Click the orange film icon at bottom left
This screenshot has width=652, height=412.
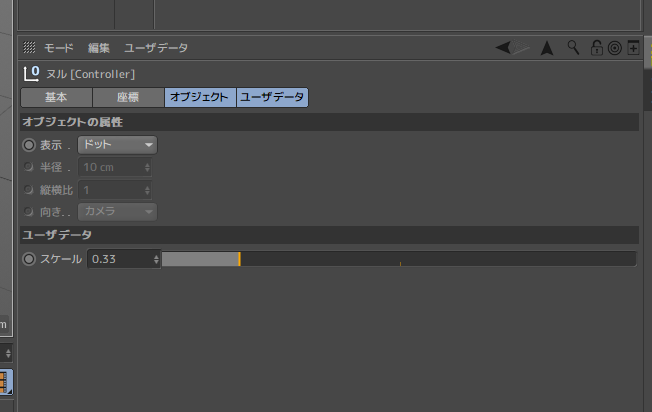[x=4, y=382]
